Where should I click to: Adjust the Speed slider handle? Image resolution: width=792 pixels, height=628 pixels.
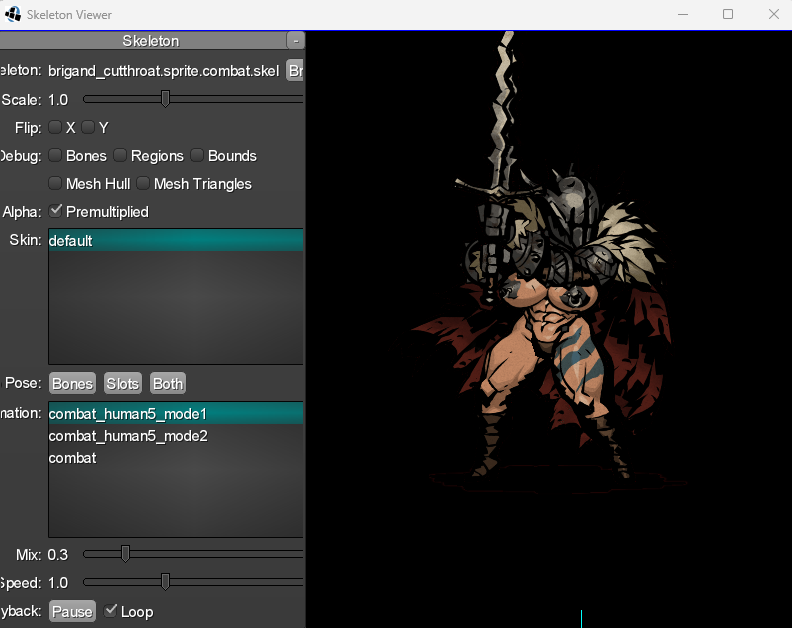(x=165, y=582)
